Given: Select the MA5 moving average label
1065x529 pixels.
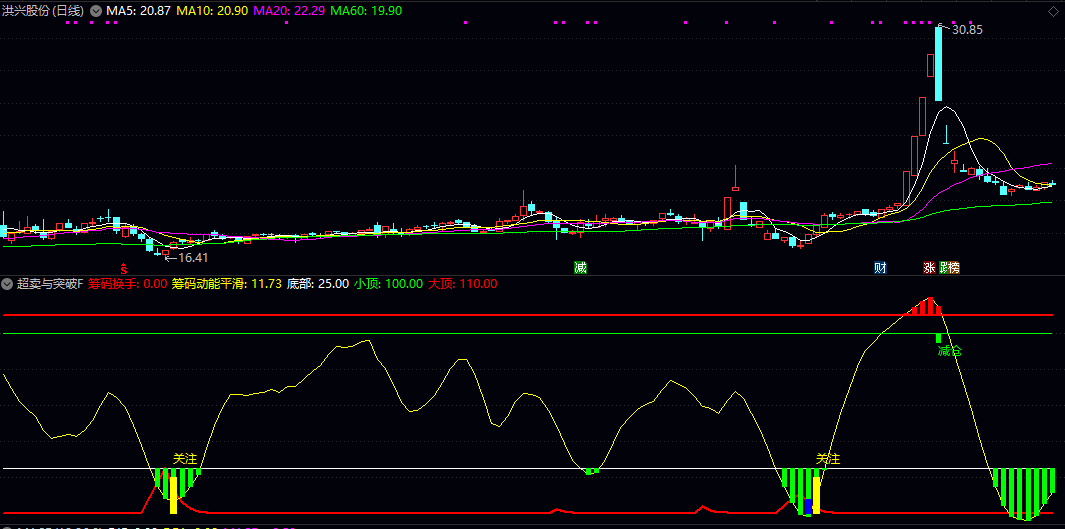Looking at the screenshot, I should pos(138,11).
